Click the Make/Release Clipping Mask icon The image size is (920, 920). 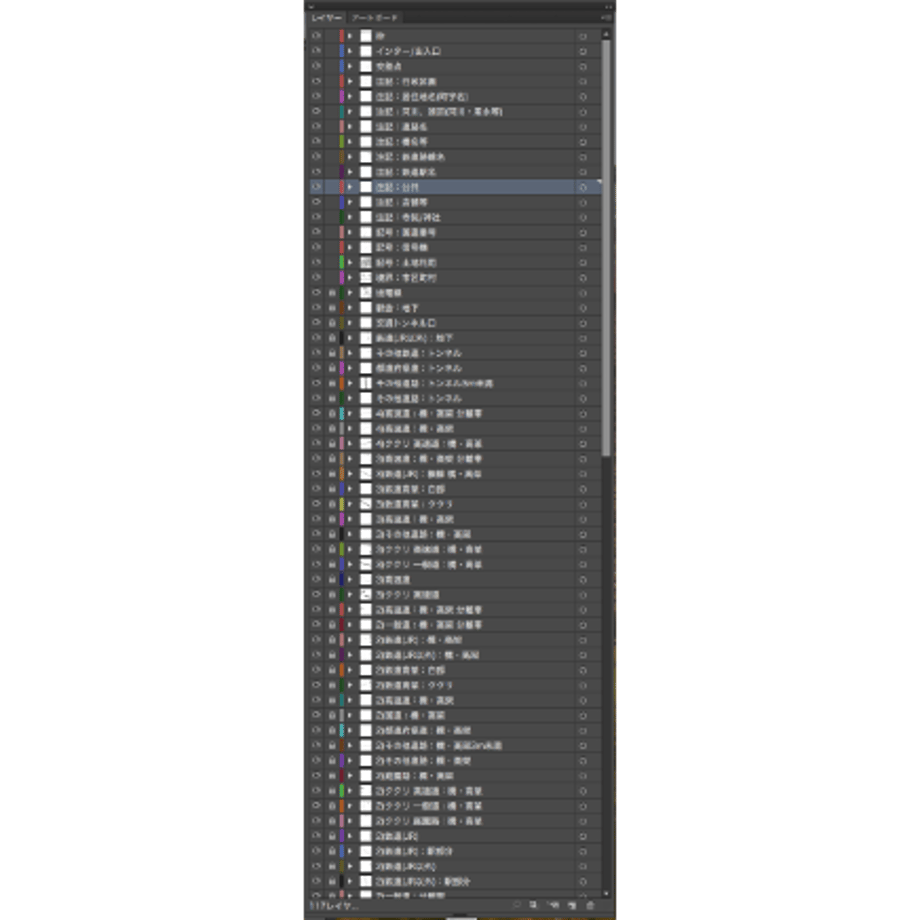click(534, 905)
